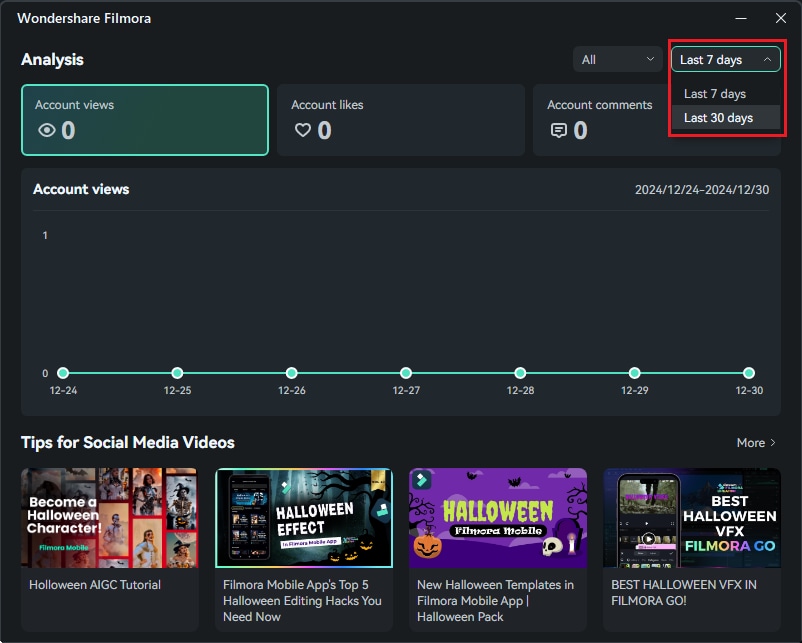
Task: Click New Halloween Templates in Filmora title
Action: [x=495, y=601]
